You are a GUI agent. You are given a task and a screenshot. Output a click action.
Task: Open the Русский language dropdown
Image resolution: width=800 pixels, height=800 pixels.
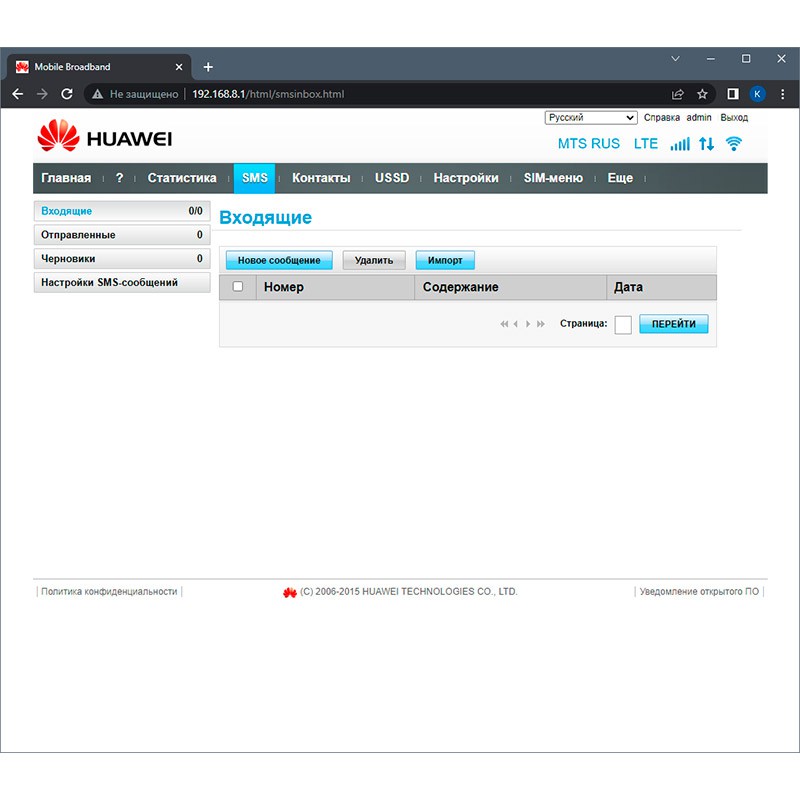click(591, 118)
